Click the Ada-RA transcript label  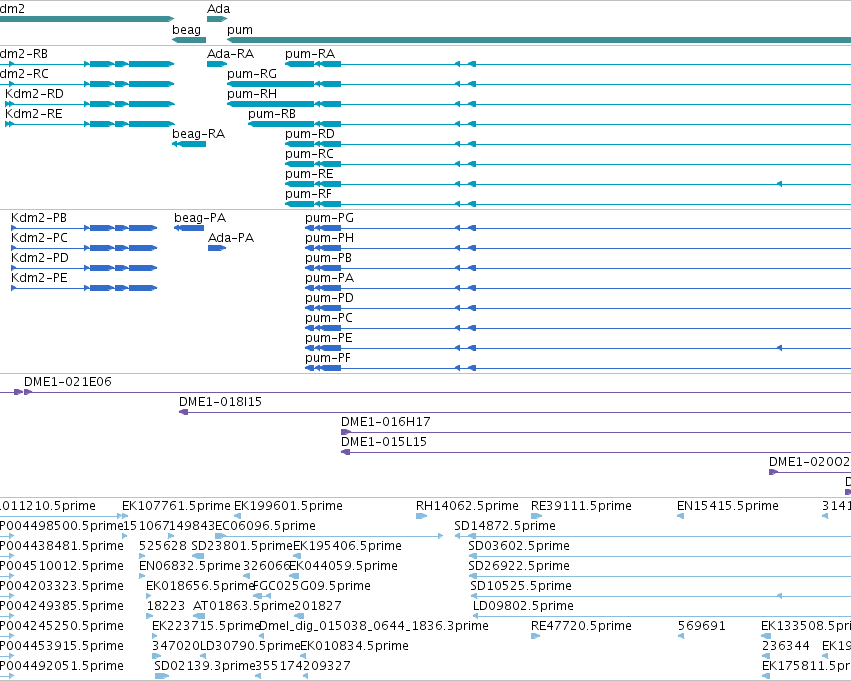tap(230, 54)
